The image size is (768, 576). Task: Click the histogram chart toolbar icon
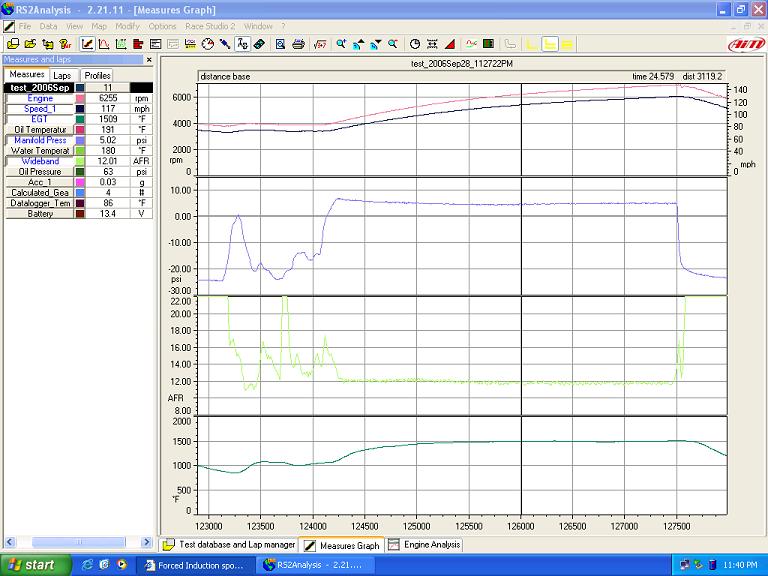[x=104, y=44]
